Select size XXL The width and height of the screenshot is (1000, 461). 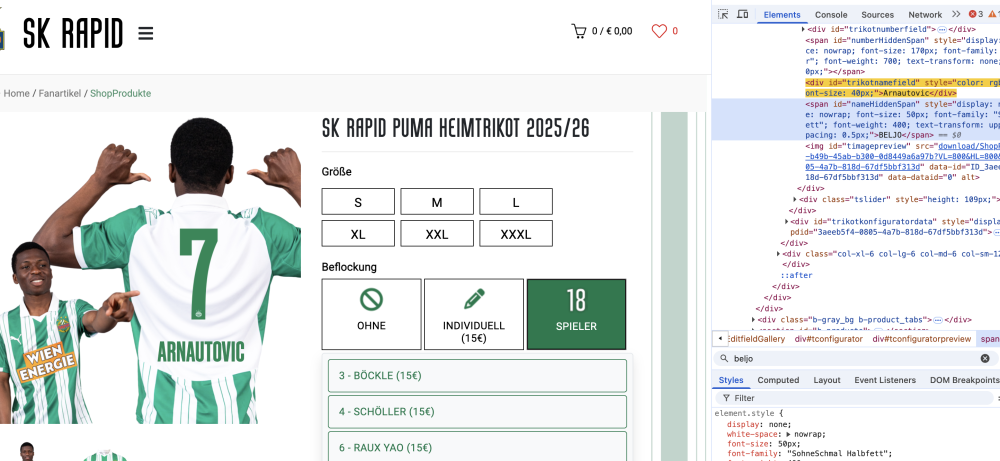tap(437, 234)
